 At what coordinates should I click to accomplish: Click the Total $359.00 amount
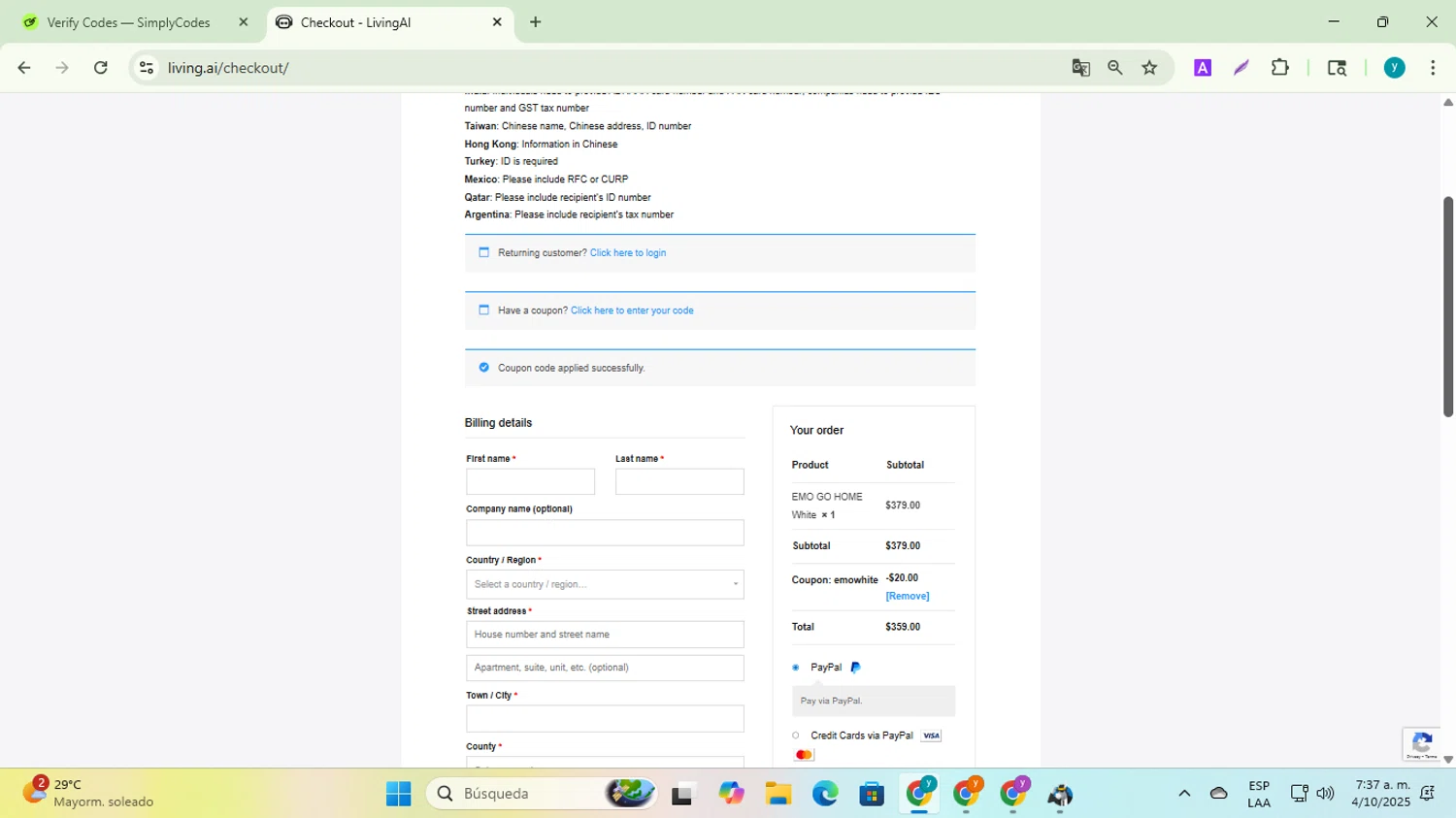(903, 627)
